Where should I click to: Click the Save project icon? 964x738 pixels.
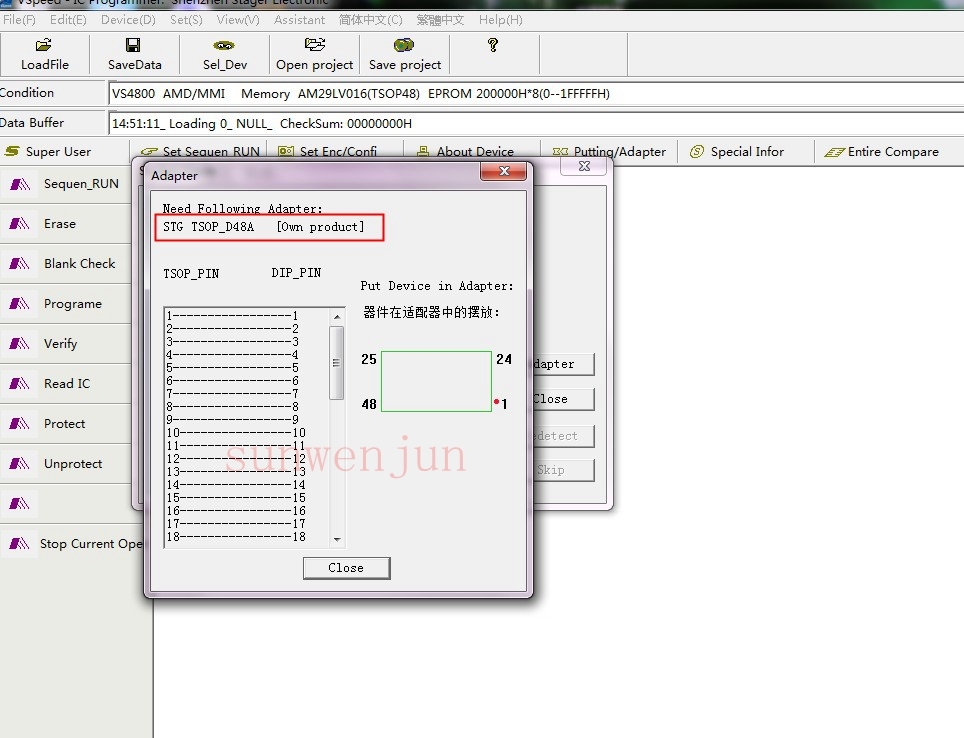404,46
